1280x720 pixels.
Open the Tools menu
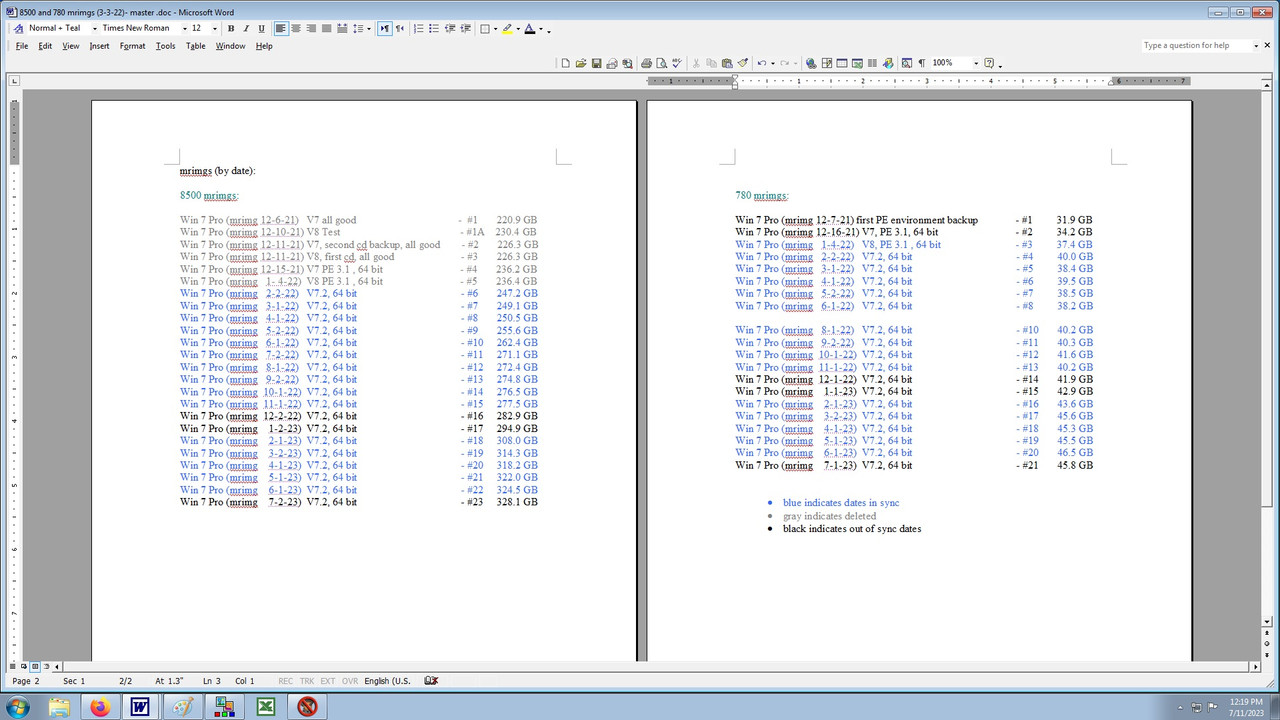pos(165,46)
